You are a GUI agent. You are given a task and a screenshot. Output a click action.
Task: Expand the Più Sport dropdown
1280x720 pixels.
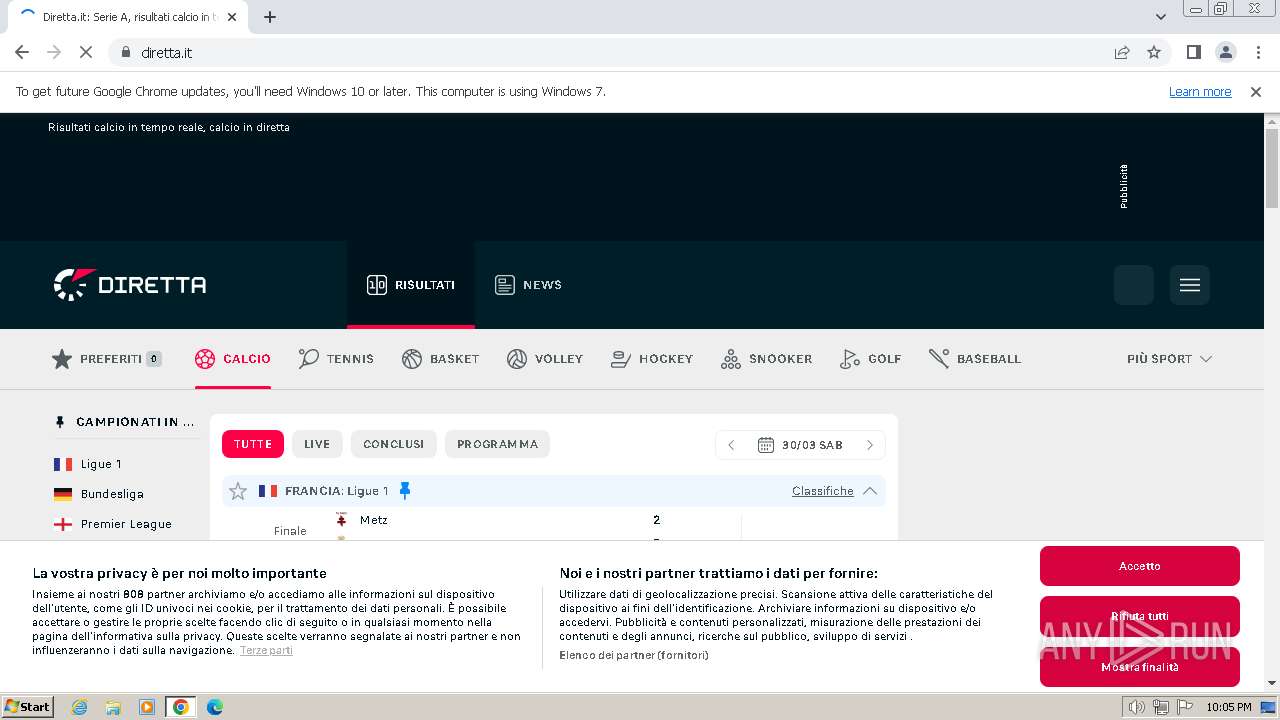tap(1169, 359)
